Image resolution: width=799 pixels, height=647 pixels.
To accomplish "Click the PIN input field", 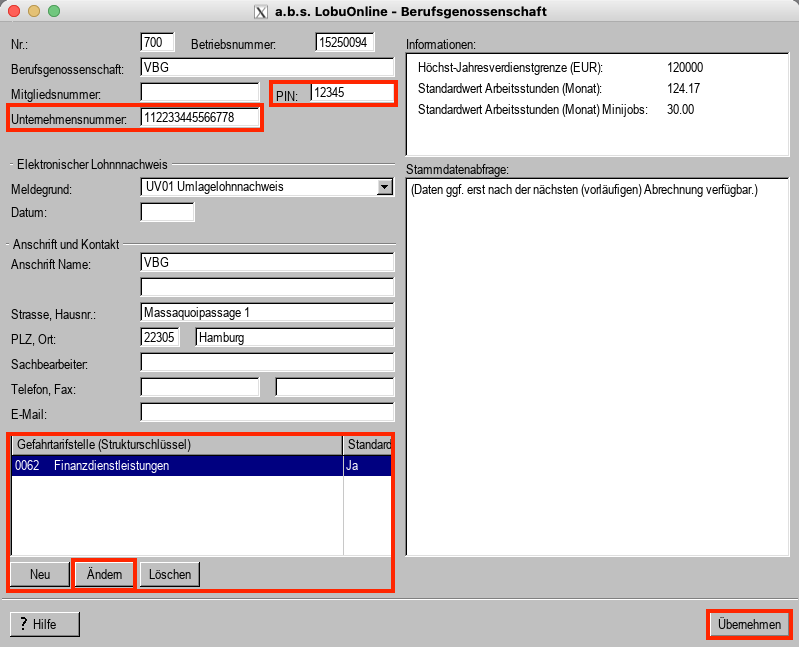I will (351, 93).
